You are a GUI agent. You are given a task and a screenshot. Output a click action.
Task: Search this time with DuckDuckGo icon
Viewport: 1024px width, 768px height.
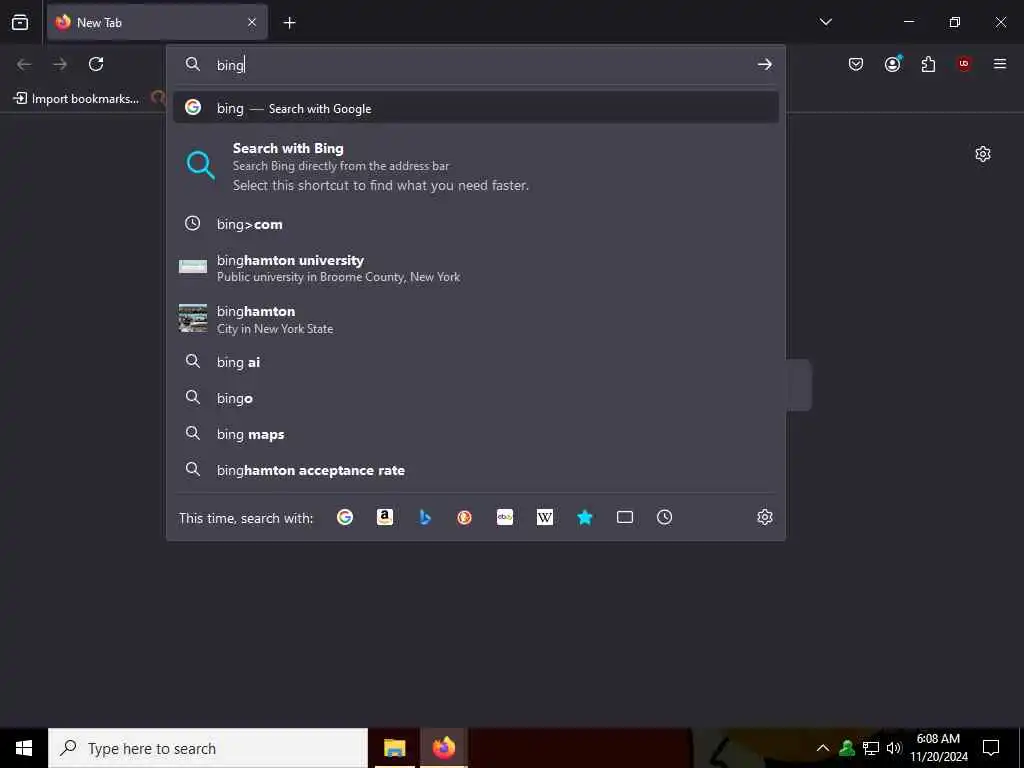[x=464, y=517]
